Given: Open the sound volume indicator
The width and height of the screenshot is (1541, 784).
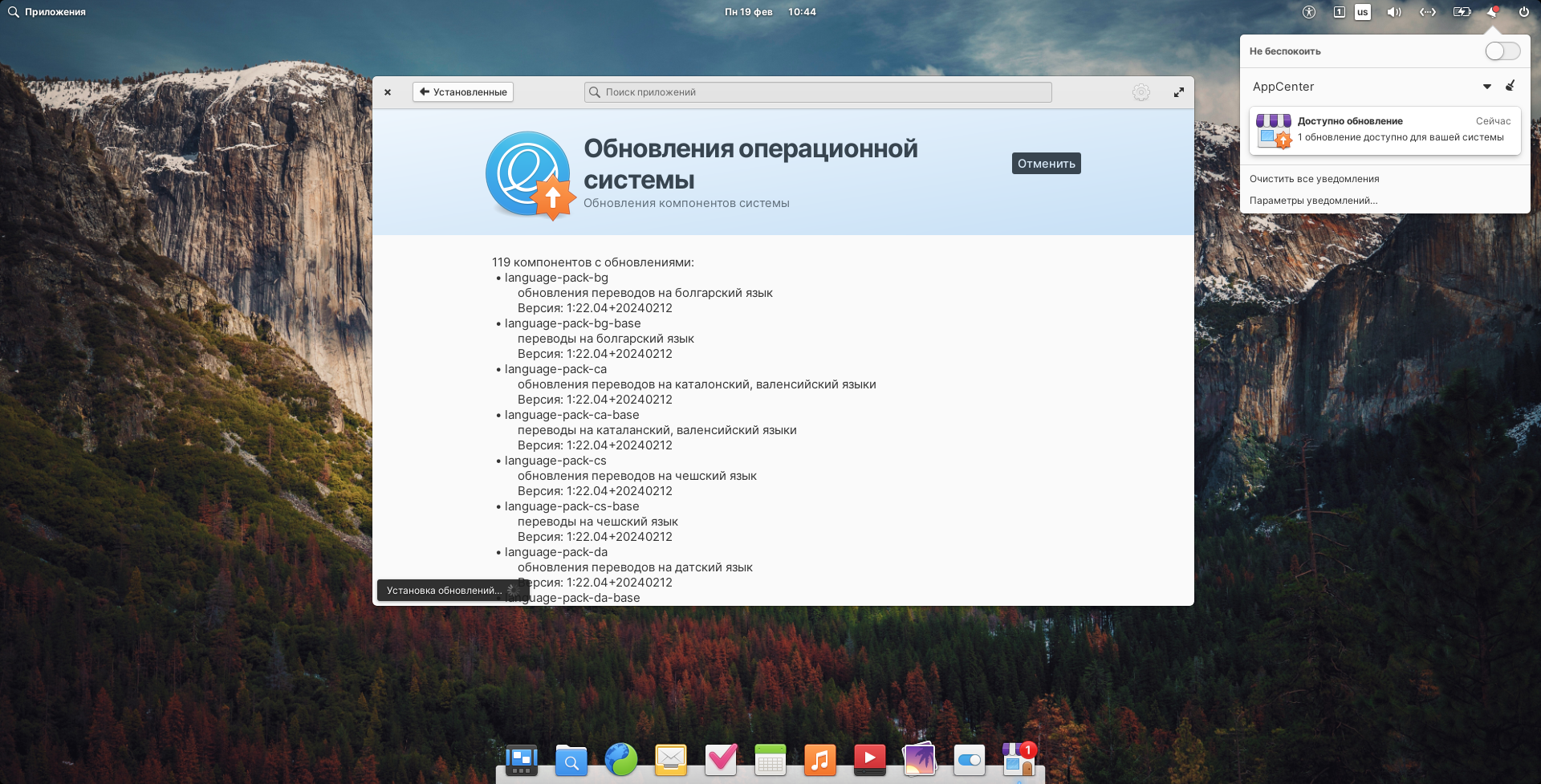Looking at the screenshot, I should coord(1394,12).
